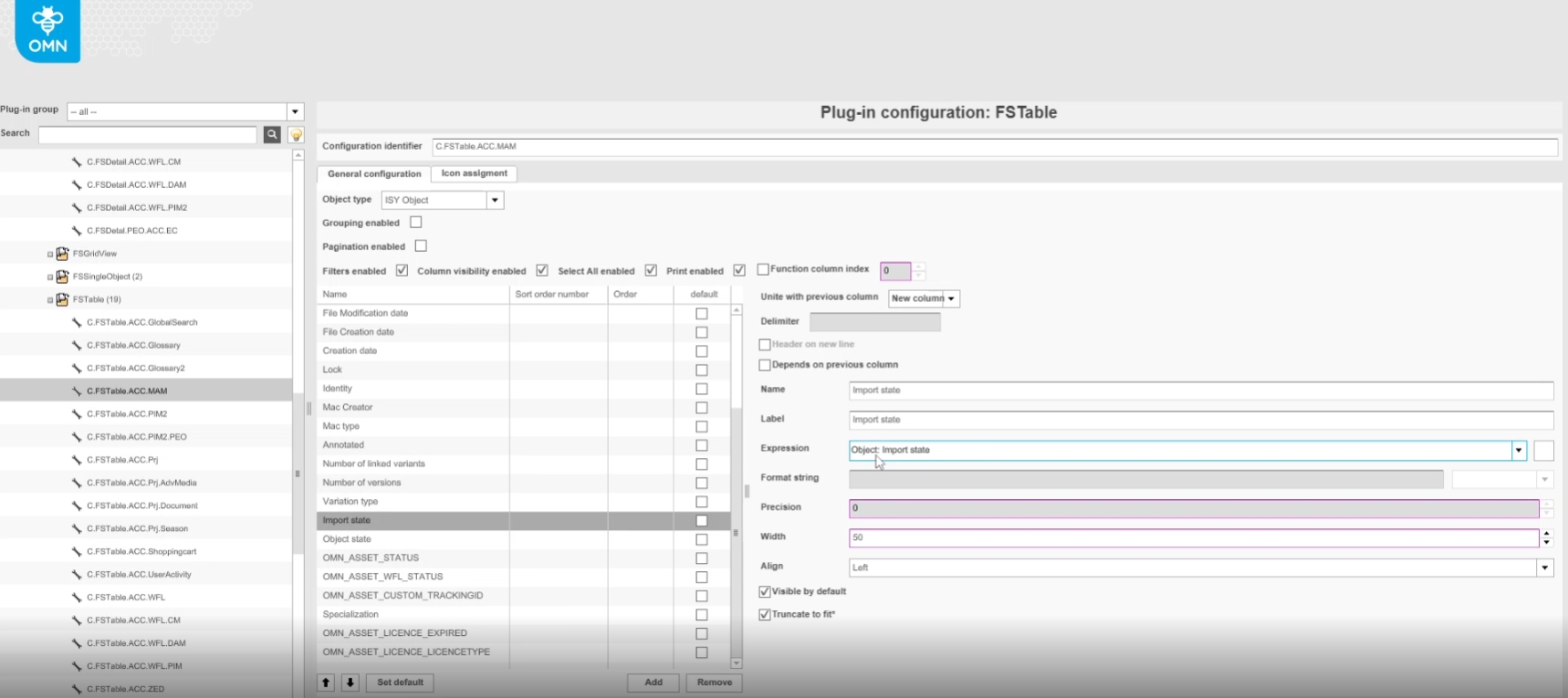Click the button right of Expression field
Image resolution: width=1568 pixels, height=698 pixels.
pos(1543,450)
